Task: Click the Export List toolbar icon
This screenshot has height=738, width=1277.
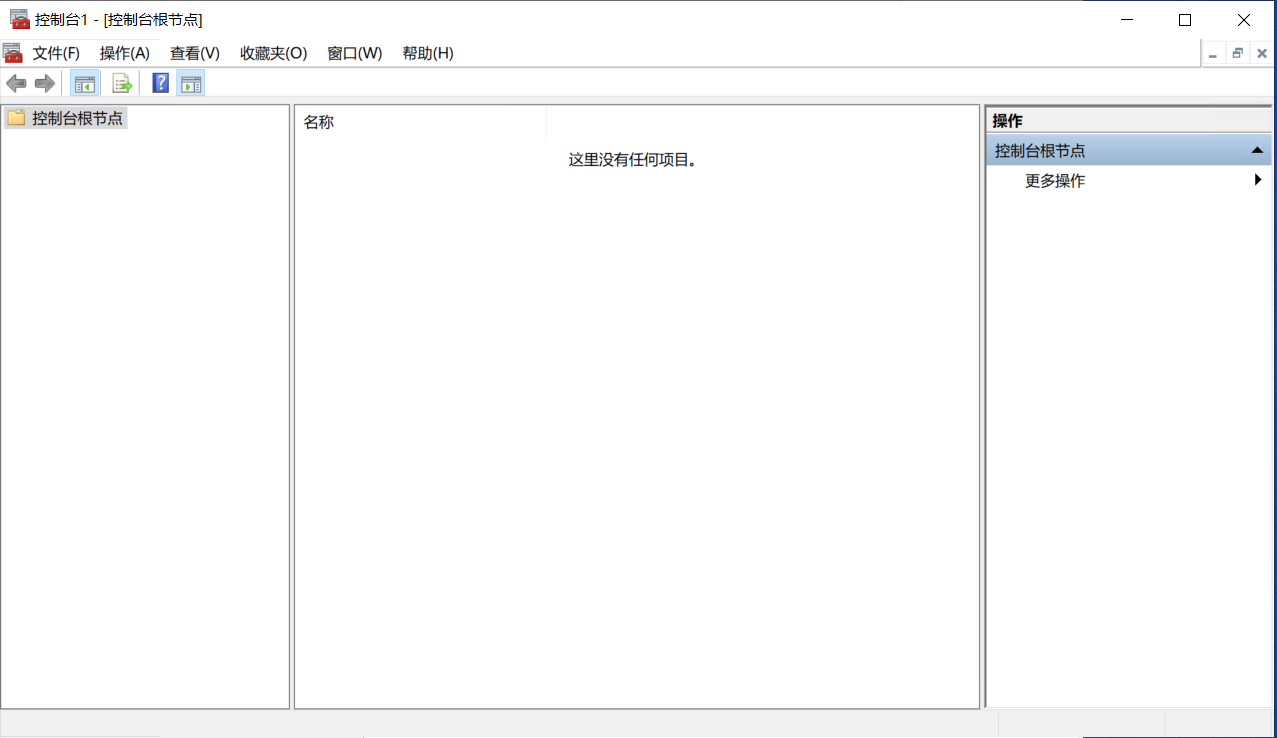Action: pos(122,83)
